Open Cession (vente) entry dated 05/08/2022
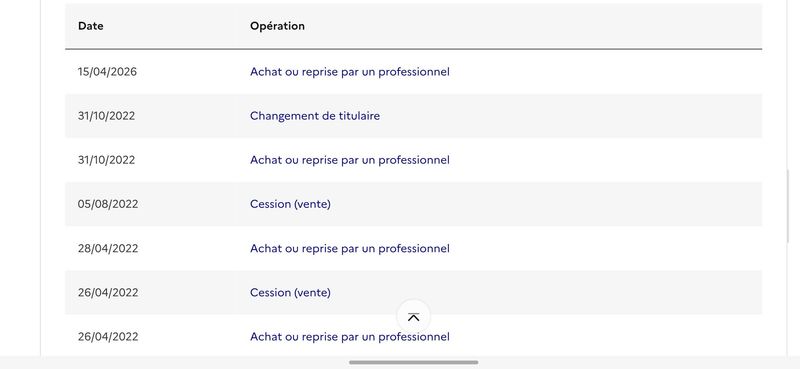Screen dimensions: 800x369 [x=290, y=204]
